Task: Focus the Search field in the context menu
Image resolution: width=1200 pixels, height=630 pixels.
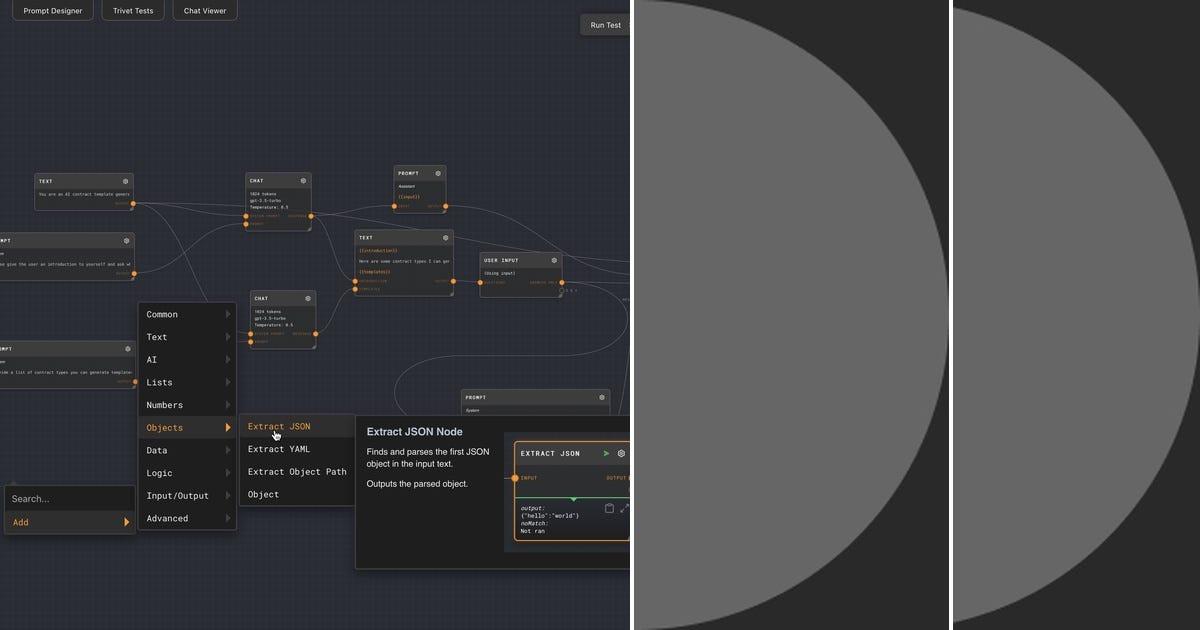Action: click(70, 498)
